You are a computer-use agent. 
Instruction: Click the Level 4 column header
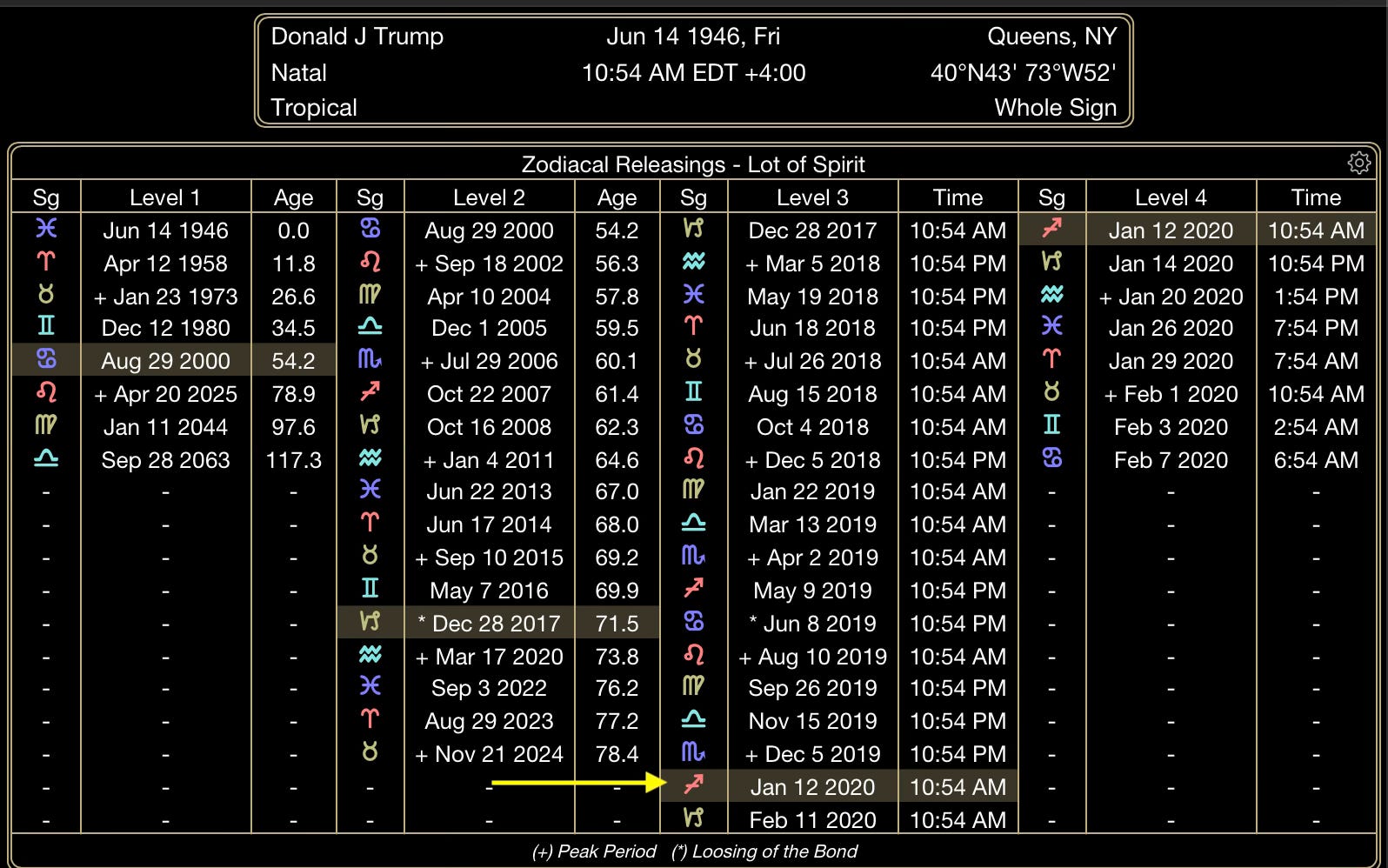point(1171,197)
